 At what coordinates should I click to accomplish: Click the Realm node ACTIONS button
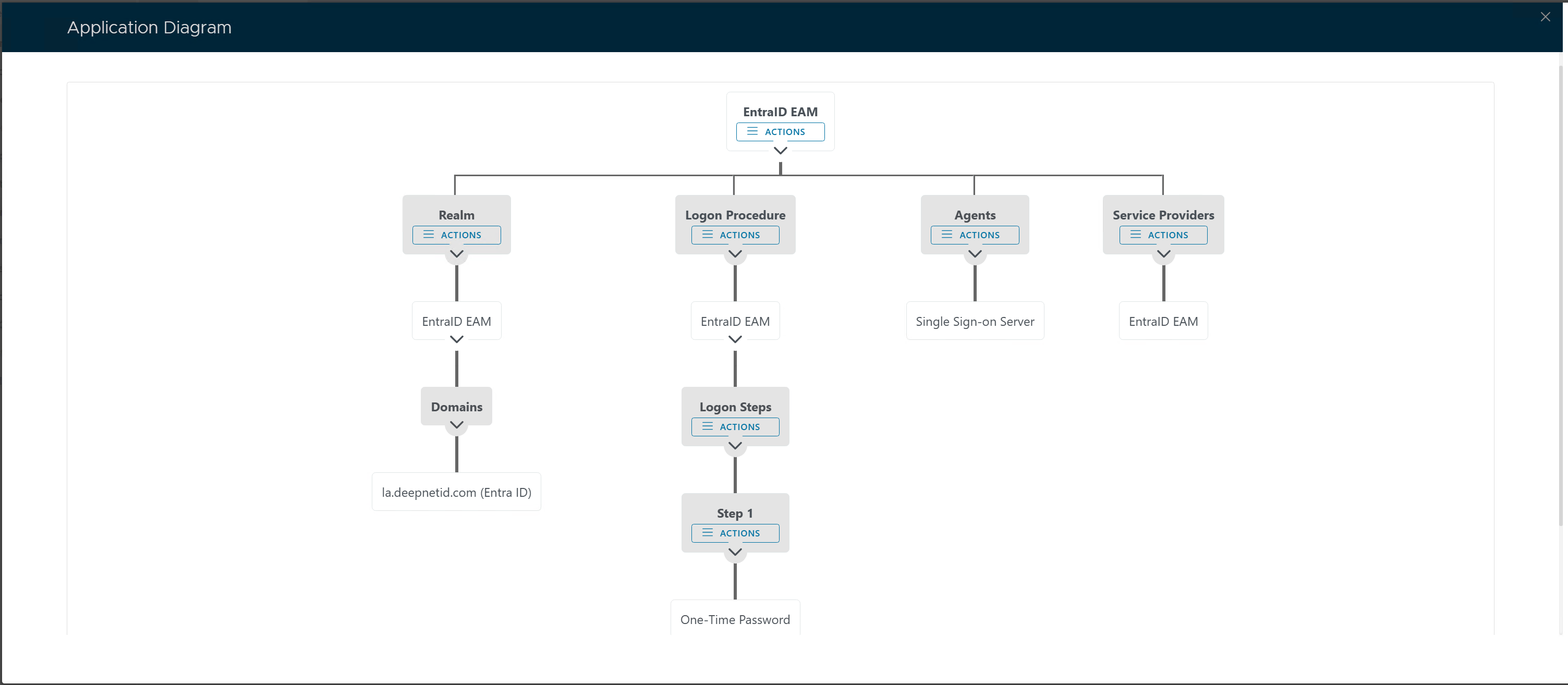(x=456, y=235)
